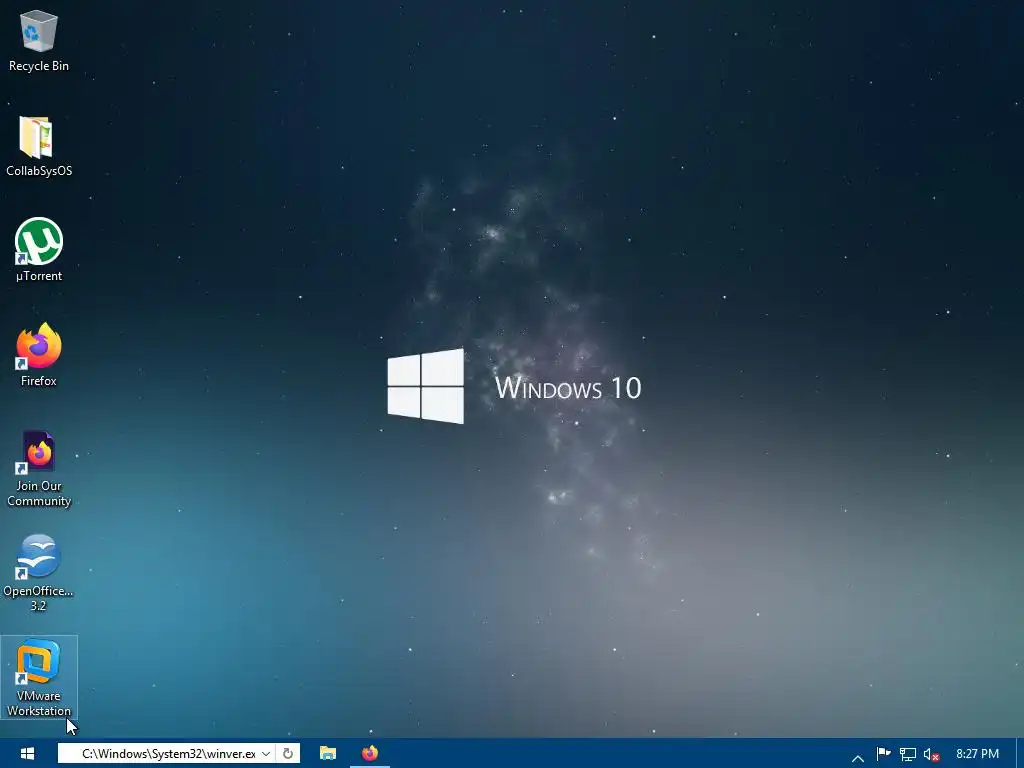Select the Join Our Community shortcut
1024x768 pixels.
click(x=39, y=468)
